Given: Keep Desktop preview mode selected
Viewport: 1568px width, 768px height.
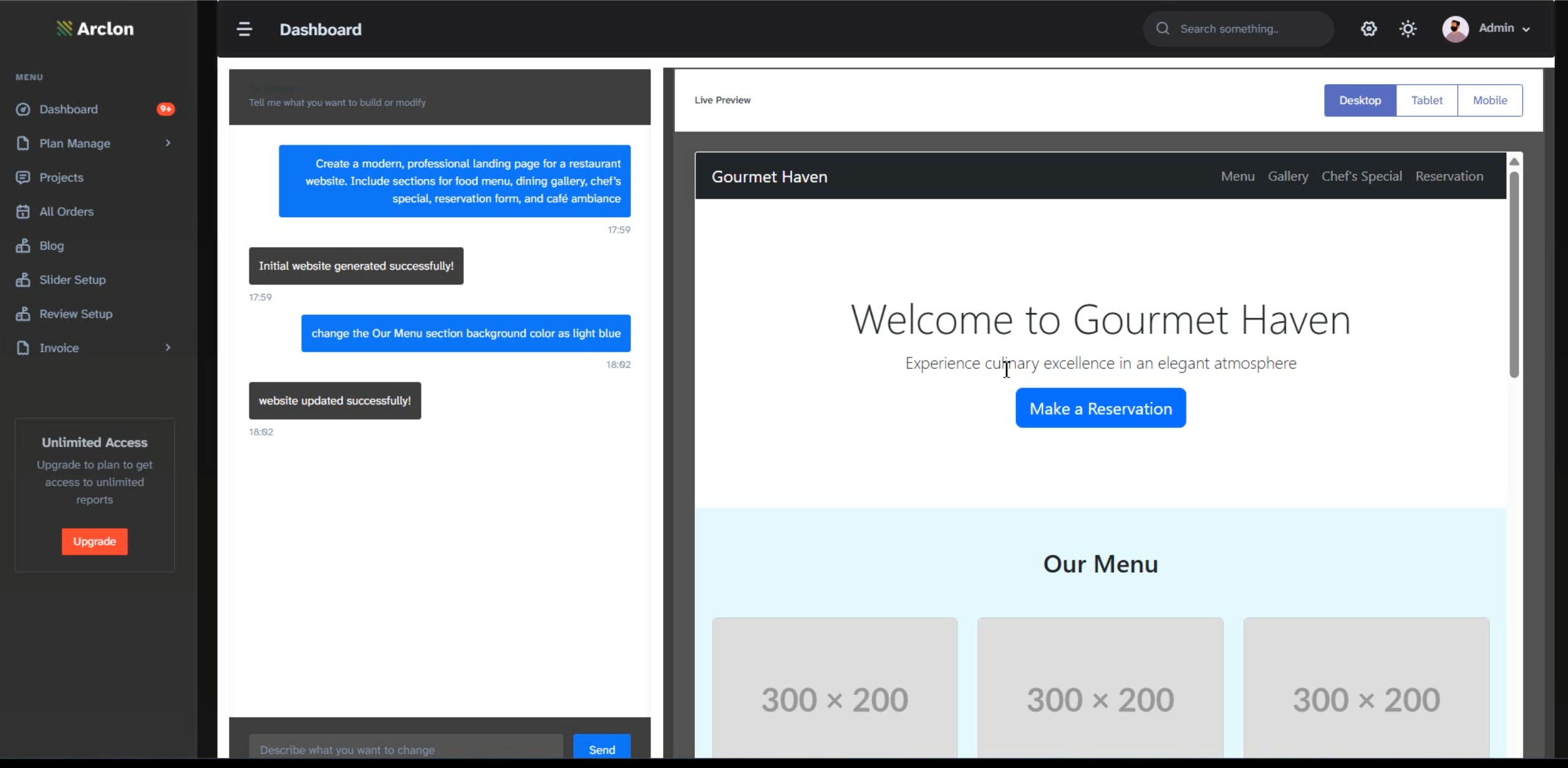Looking at the screenshot, I should tap(1360, 100).
